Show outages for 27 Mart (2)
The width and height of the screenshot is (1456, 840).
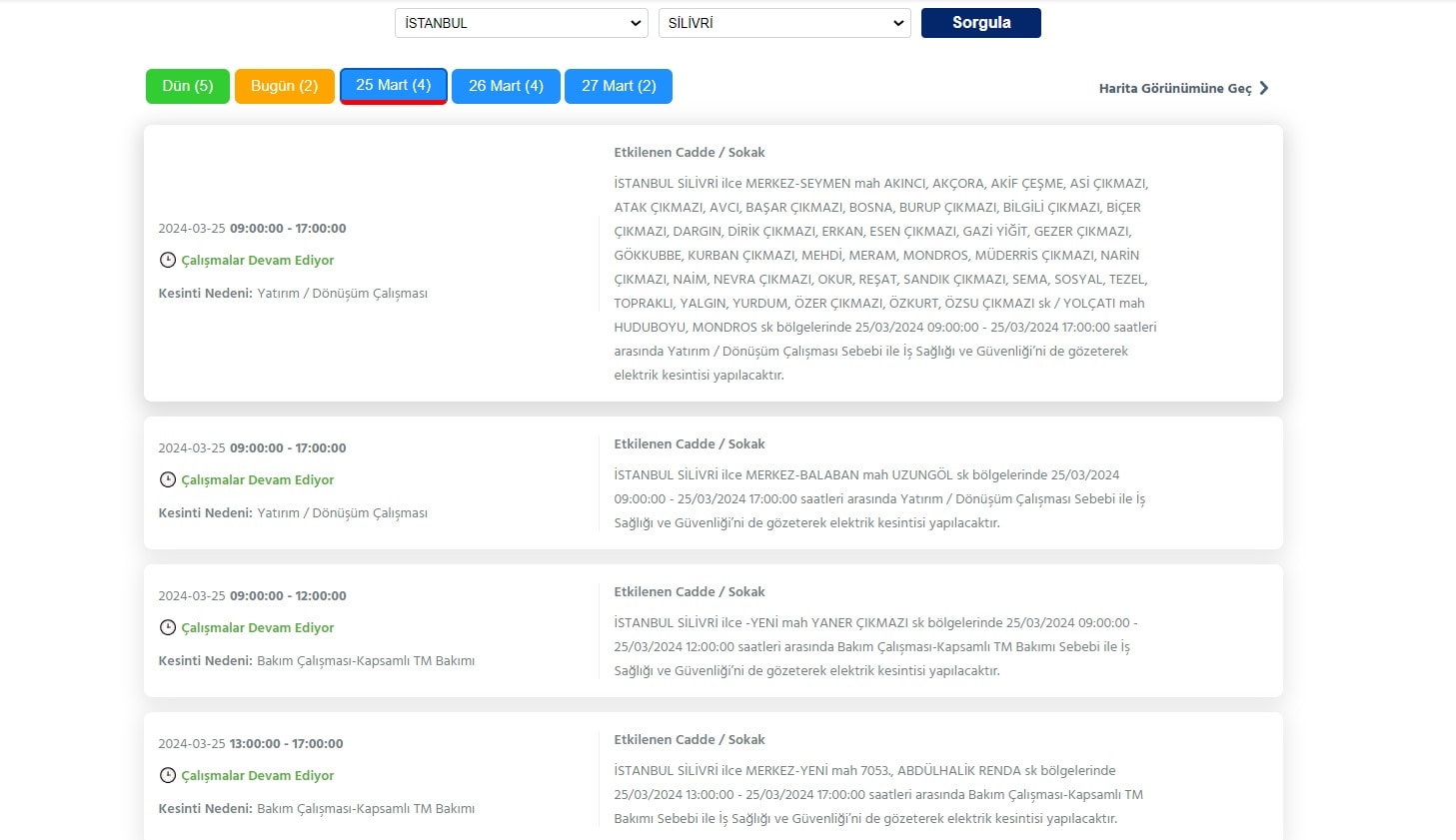point(619,86)
